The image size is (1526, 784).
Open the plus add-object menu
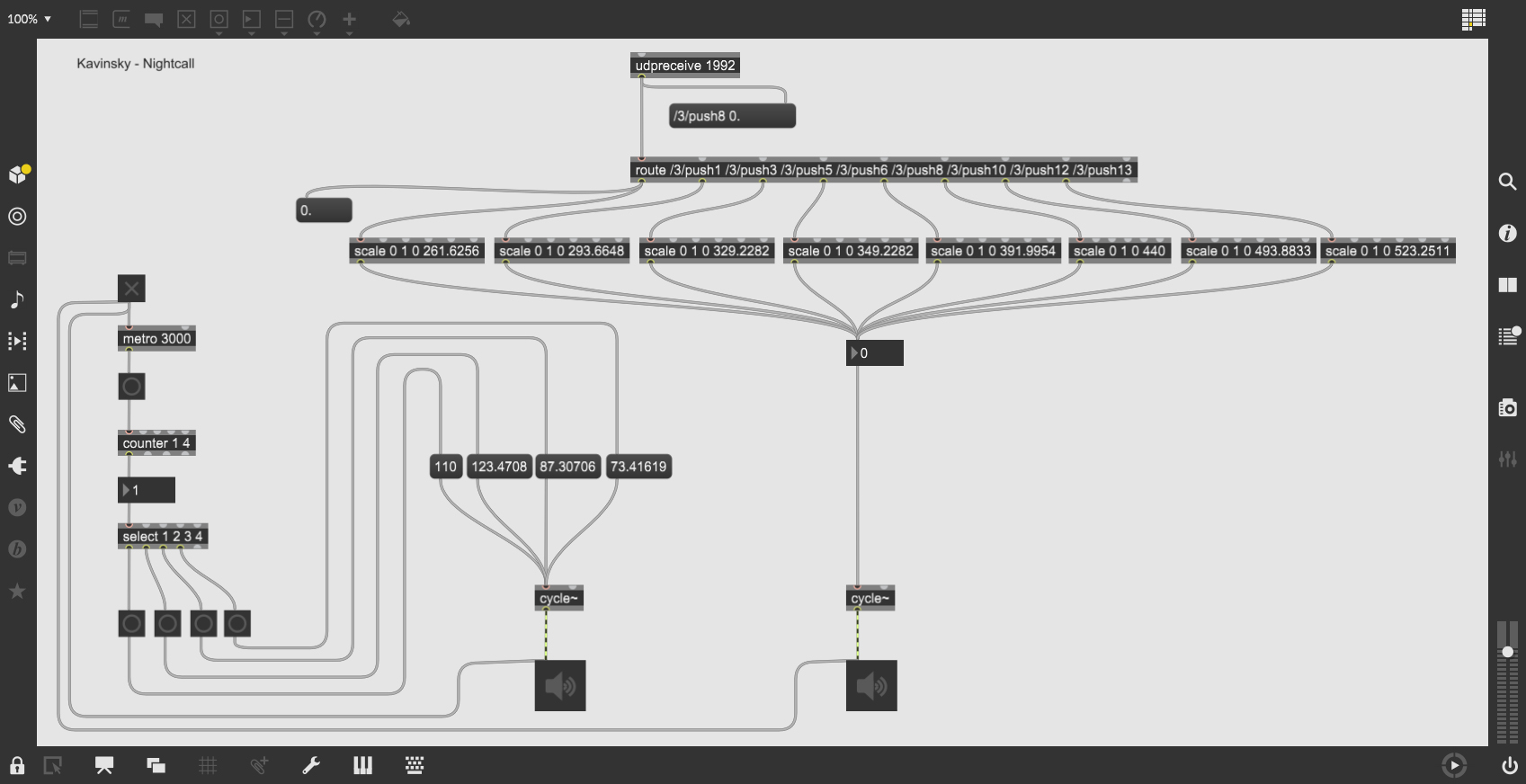click(x=349, y=19)
